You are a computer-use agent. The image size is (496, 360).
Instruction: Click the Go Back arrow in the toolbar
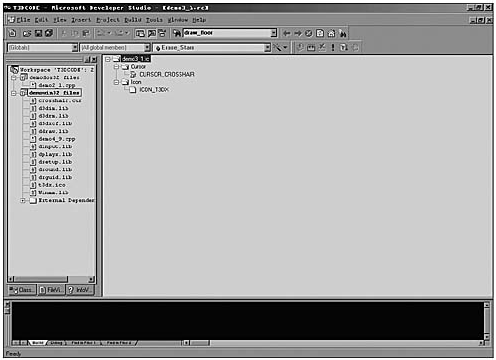pos(286,33)
